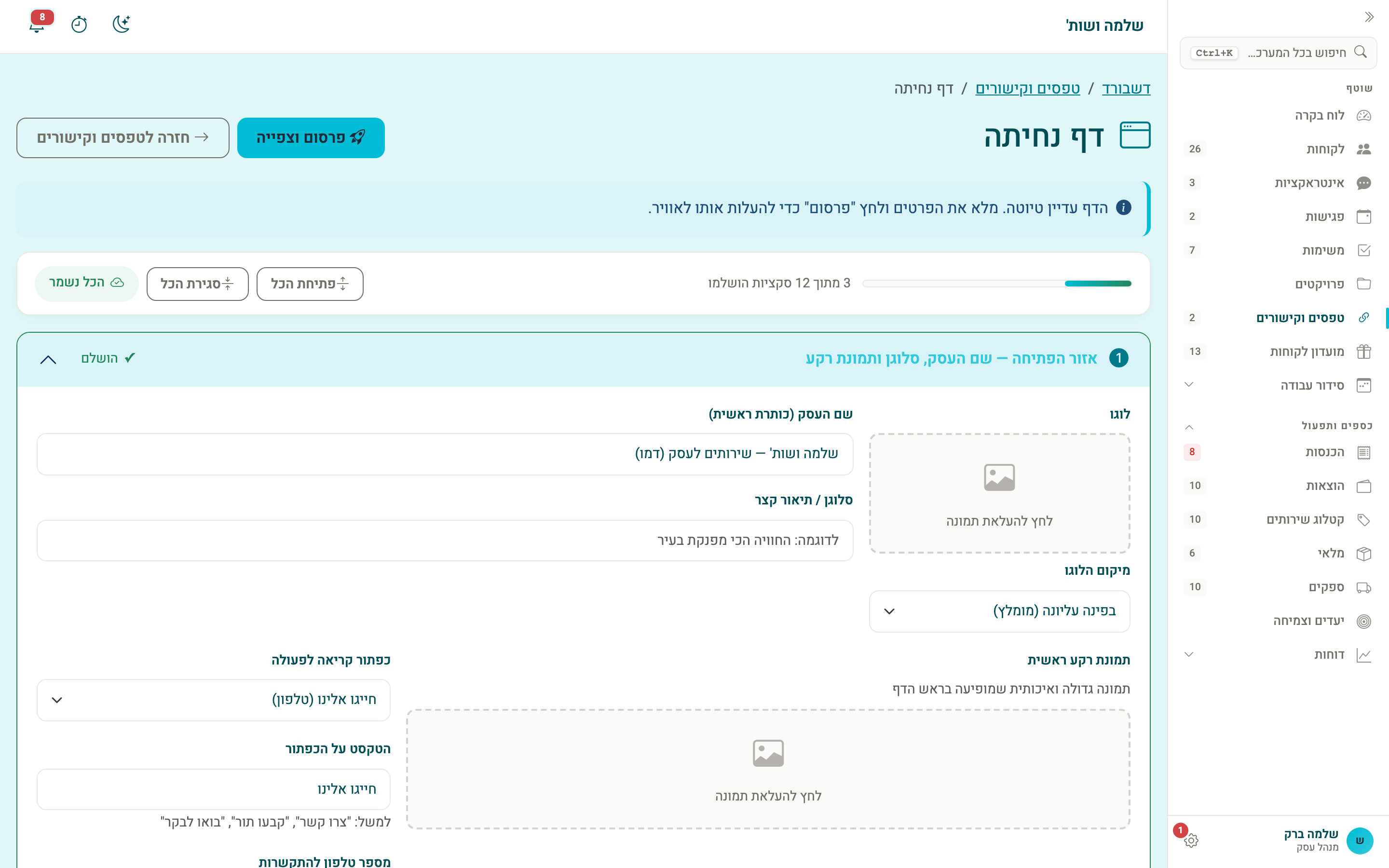
Task: Click the user avatar ש
Action: [1359, 841]
